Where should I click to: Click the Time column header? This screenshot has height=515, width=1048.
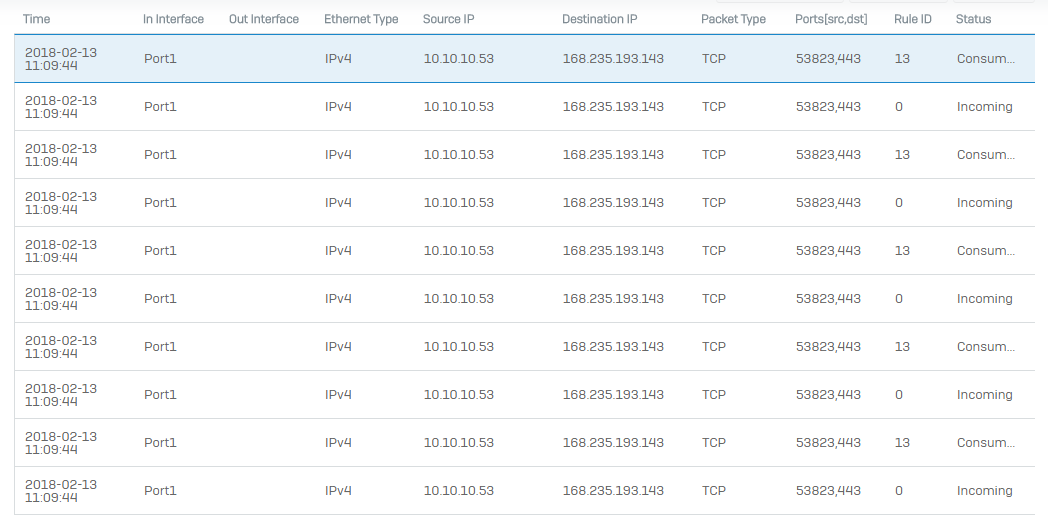point(37,19)
